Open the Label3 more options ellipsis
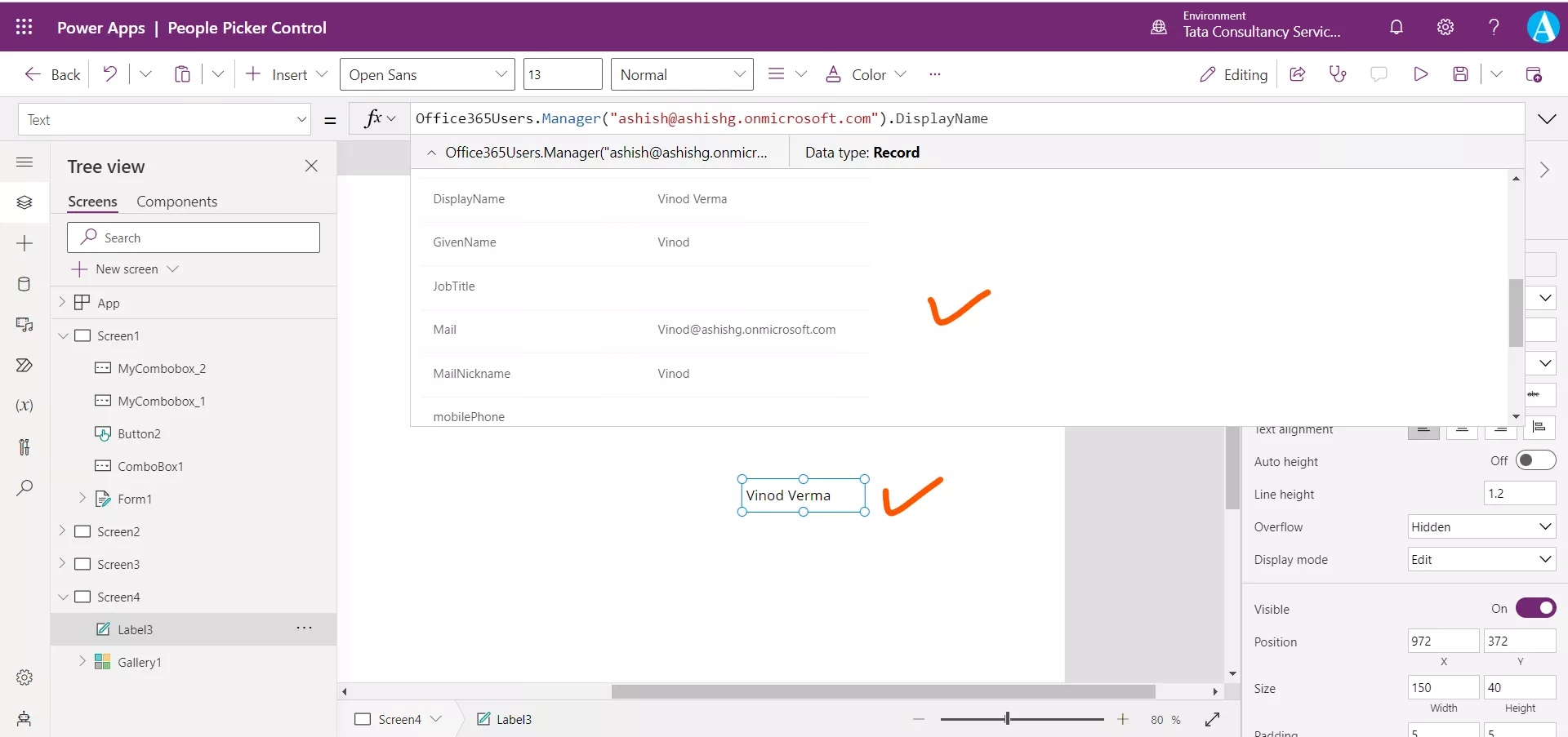The width and height of the screenshot is (1568, 737). click(x=305, y=628)
